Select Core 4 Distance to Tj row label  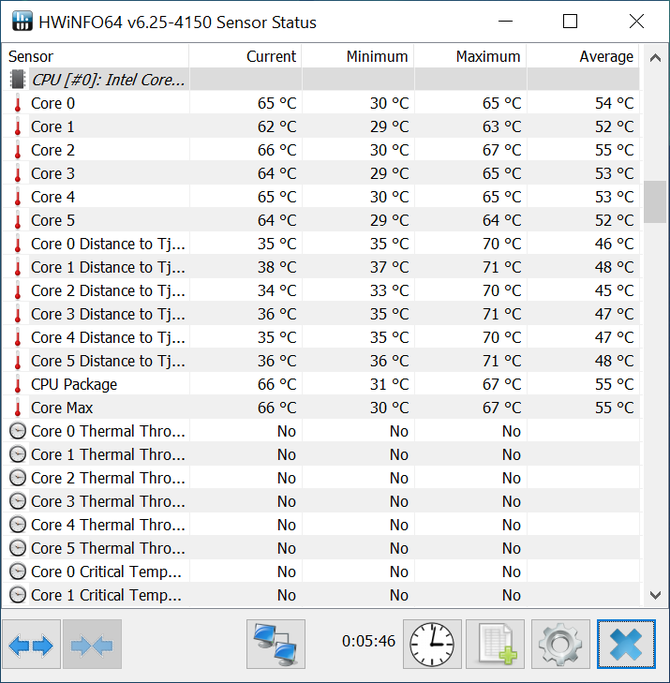pos(108,338)
